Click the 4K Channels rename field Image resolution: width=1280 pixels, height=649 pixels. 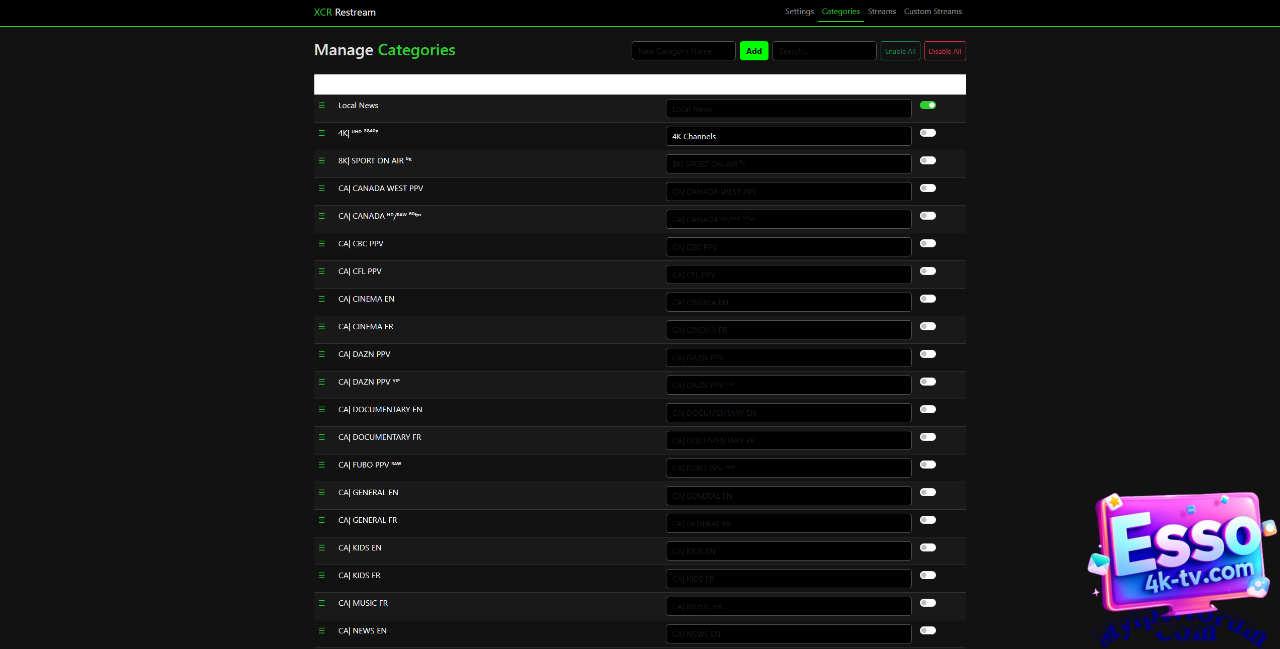788,136
